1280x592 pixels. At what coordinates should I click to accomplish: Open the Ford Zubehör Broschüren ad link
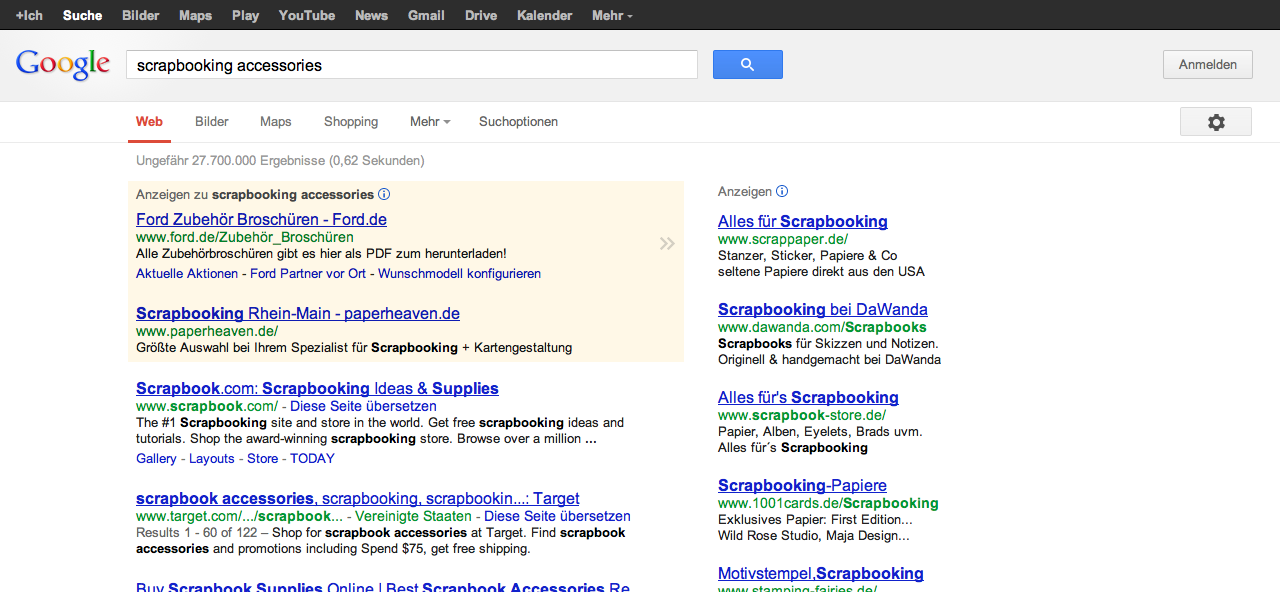(261, 220)
